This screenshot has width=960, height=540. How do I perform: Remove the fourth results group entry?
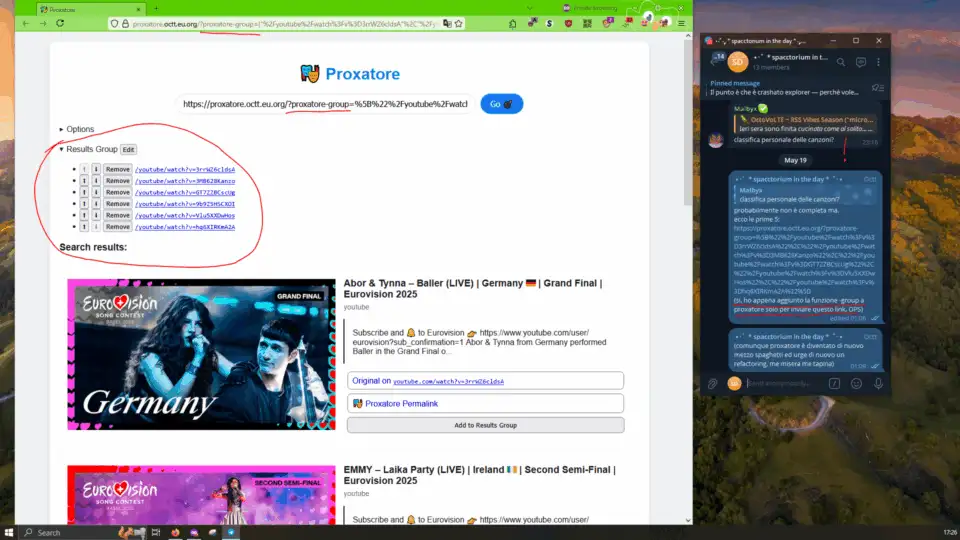pyautogui.click(x=117, y=204)
